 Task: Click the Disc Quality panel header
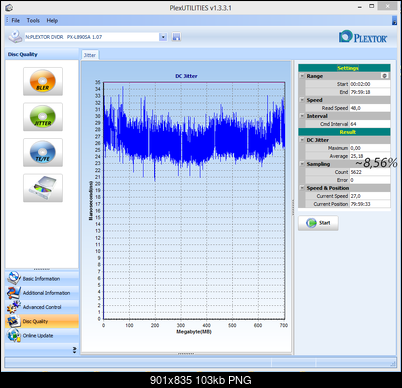click(x=42, y=54)
